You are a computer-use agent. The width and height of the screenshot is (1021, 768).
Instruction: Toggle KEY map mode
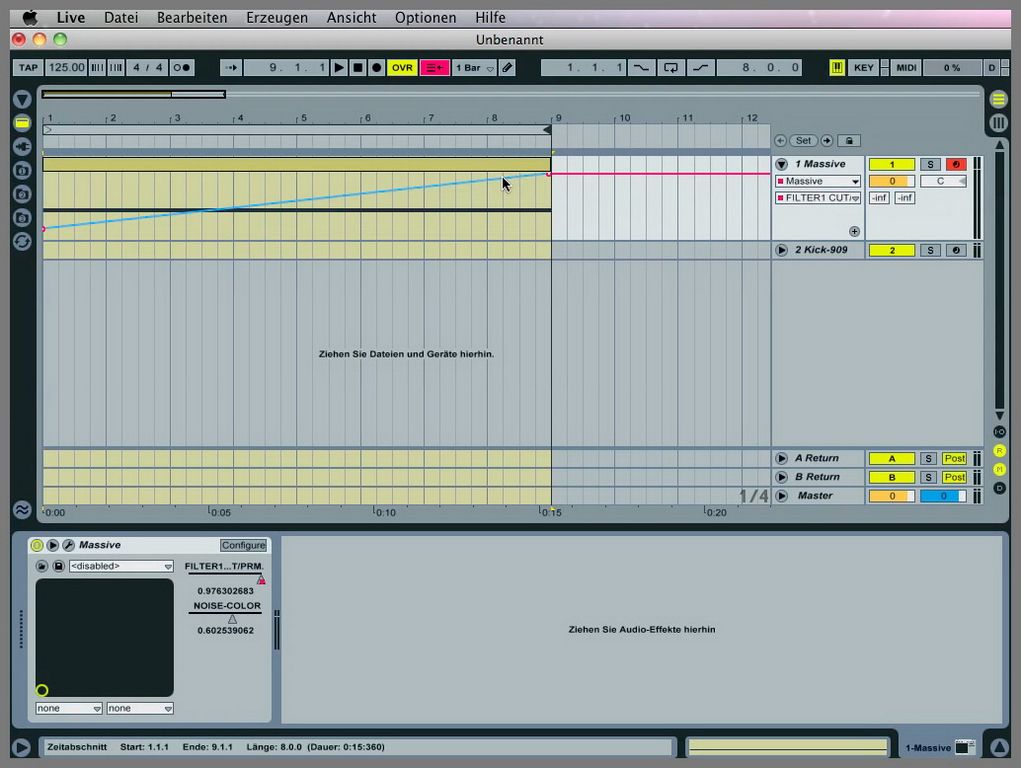coord(863,67)
